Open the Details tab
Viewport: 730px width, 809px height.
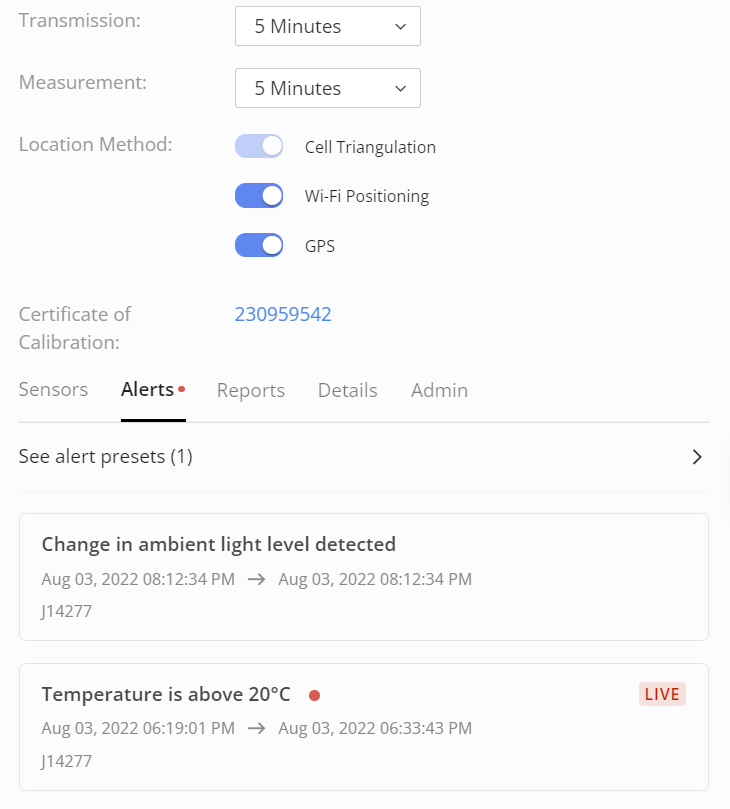(348, 391)
